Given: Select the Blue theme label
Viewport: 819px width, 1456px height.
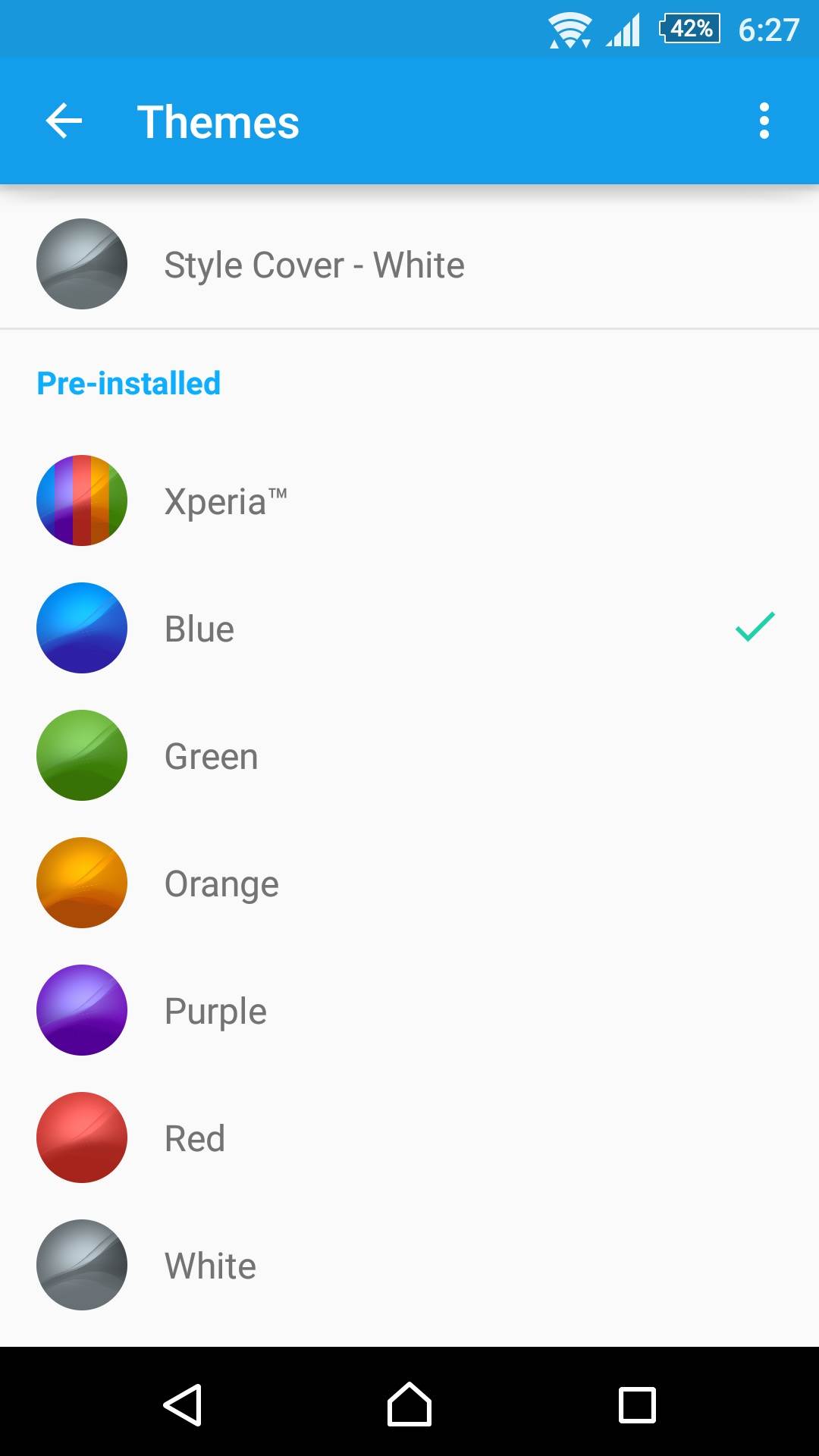Looking at the screenshot, I should click(x=199, y=629).
